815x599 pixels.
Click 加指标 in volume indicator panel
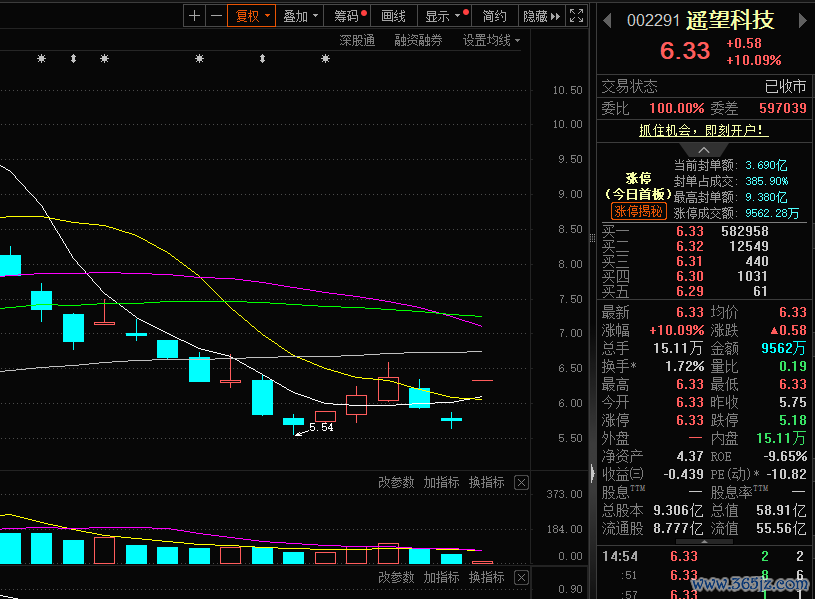(441, 482)
